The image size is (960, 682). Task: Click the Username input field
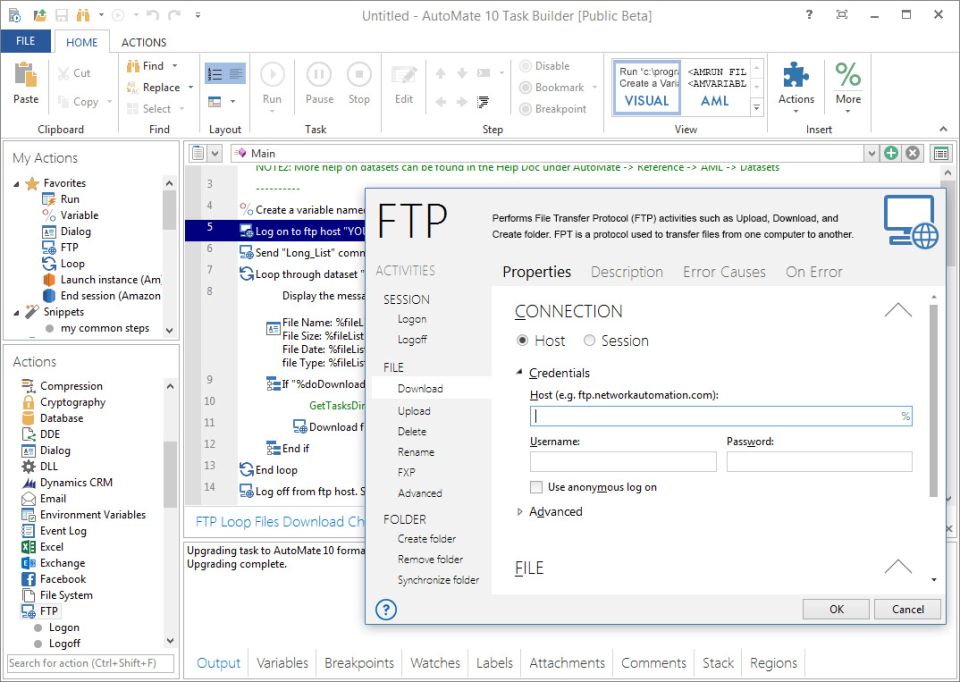point(623,462)
